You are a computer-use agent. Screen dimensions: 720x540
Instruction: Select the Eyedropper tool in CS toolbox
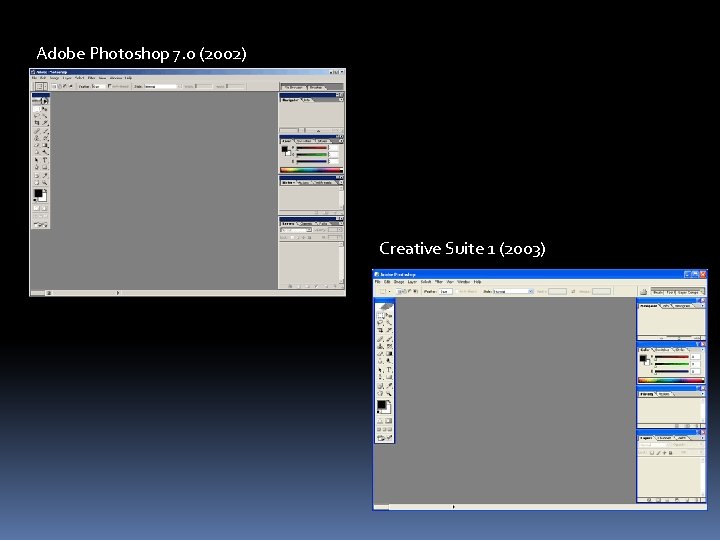[389, 386]
